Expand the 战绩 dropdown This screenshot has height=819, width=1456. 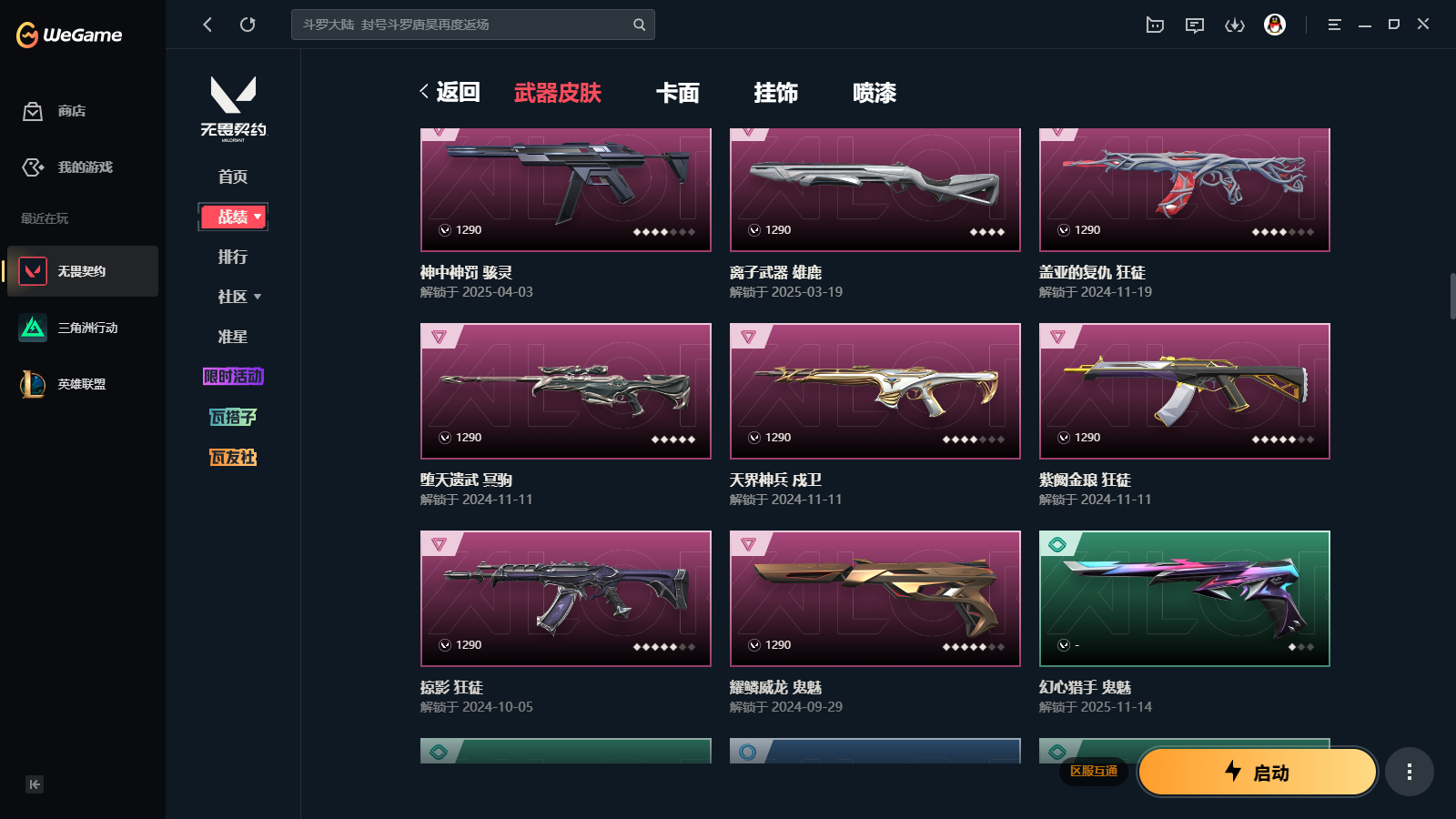click(x=233, y=217)
